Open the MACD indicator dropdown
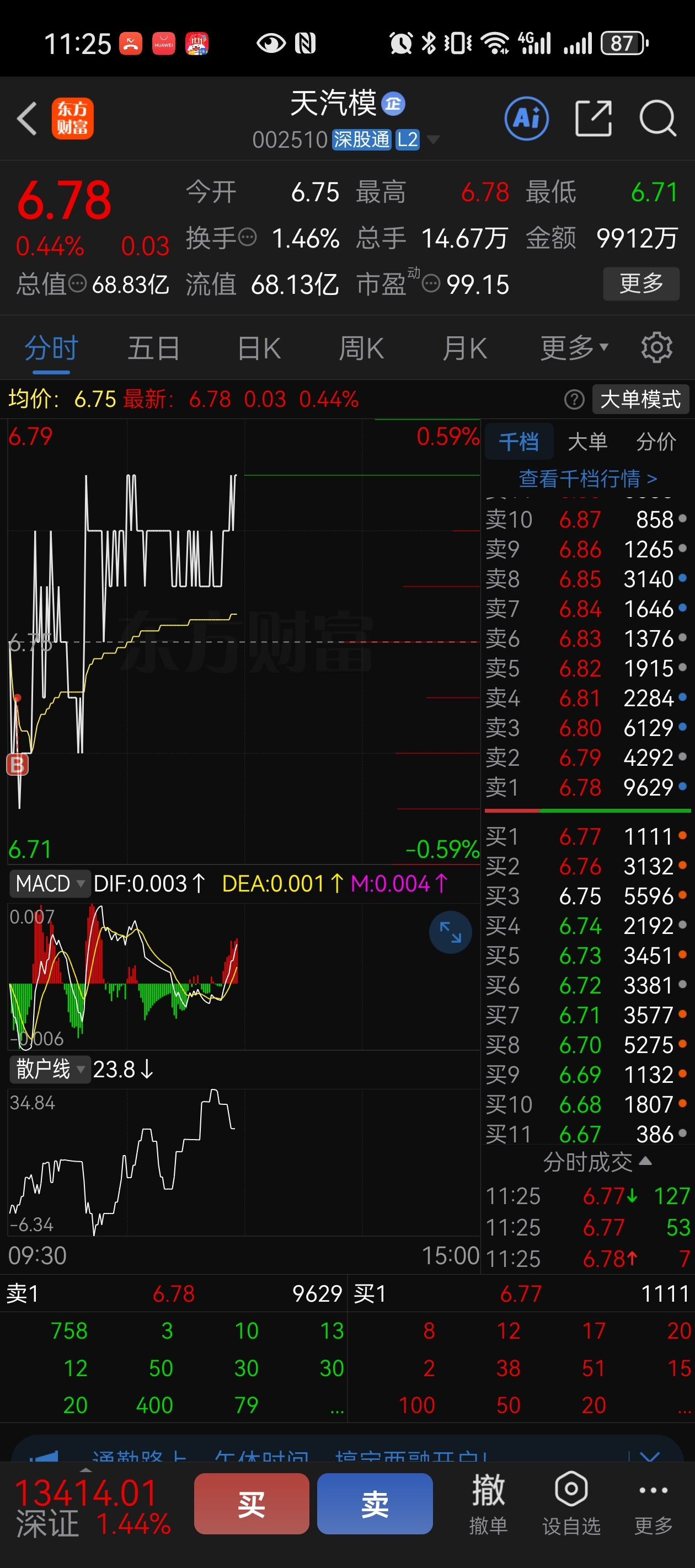Image resolution: width=695 pixels, height=1568 pixels. [x=50, y=883]
